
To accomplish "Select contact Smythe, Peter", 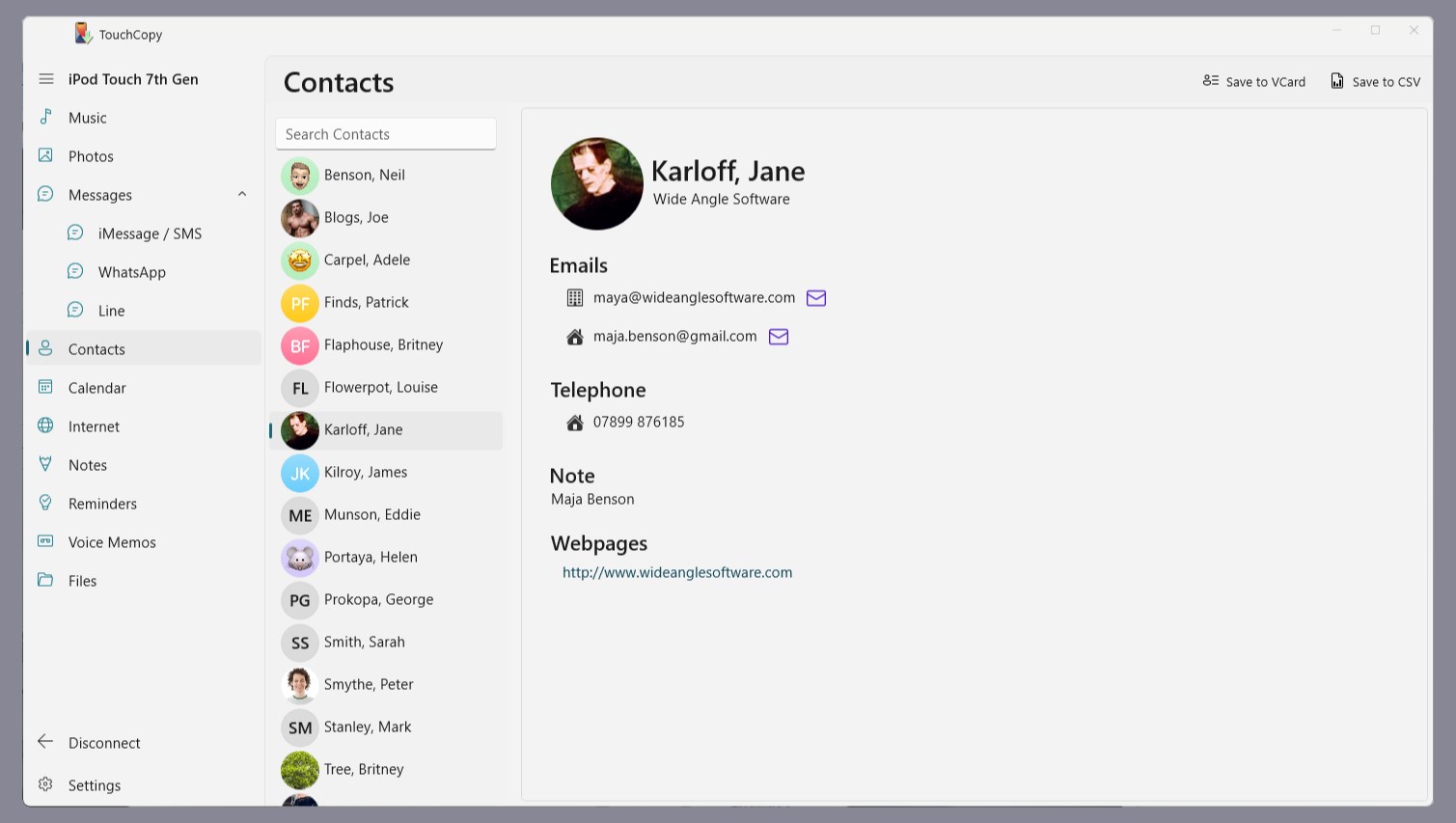I will coord(386,685).
